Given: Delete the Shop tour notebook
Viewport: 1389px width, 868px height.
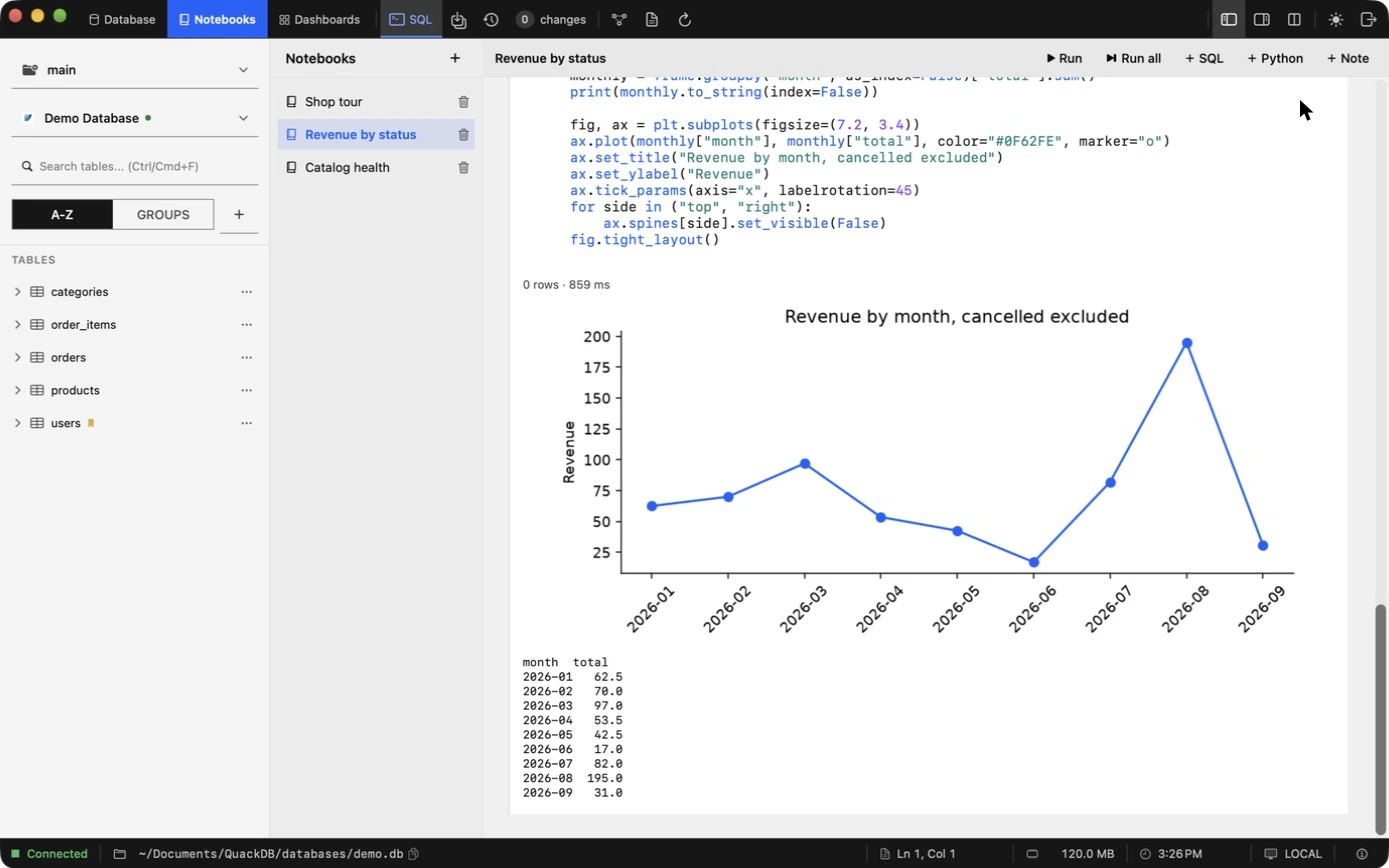Looking at the screenshot, I should [463, 102].
